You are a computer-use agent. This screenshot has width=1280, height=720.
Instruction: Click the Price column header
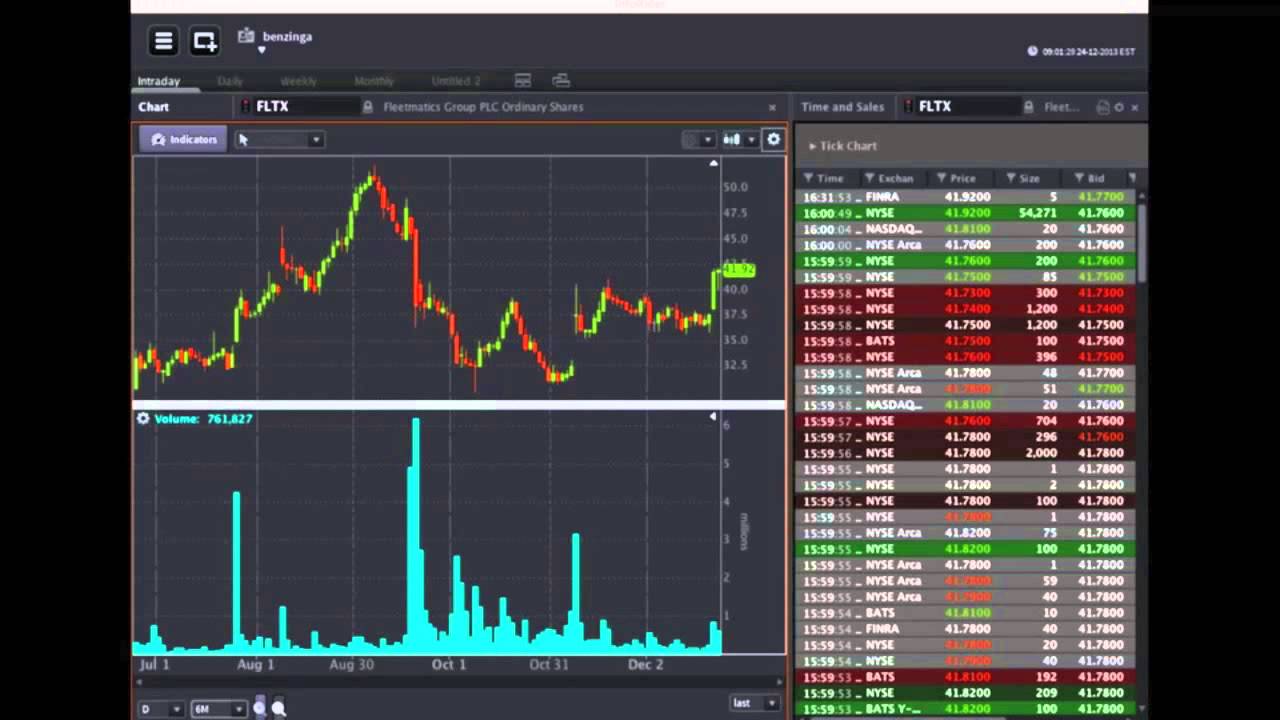962,178
